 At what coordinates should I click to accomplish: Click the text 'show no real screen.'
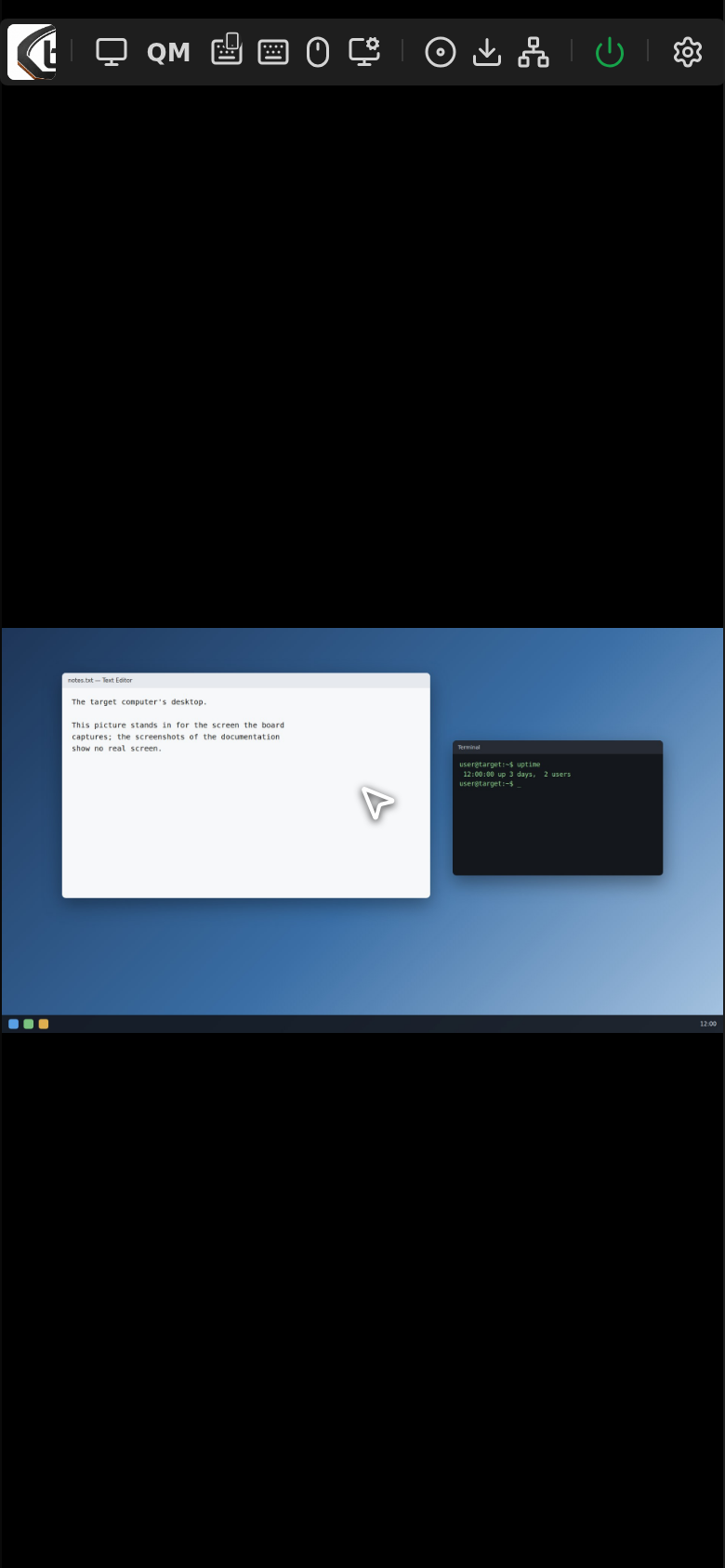[117, 749]
